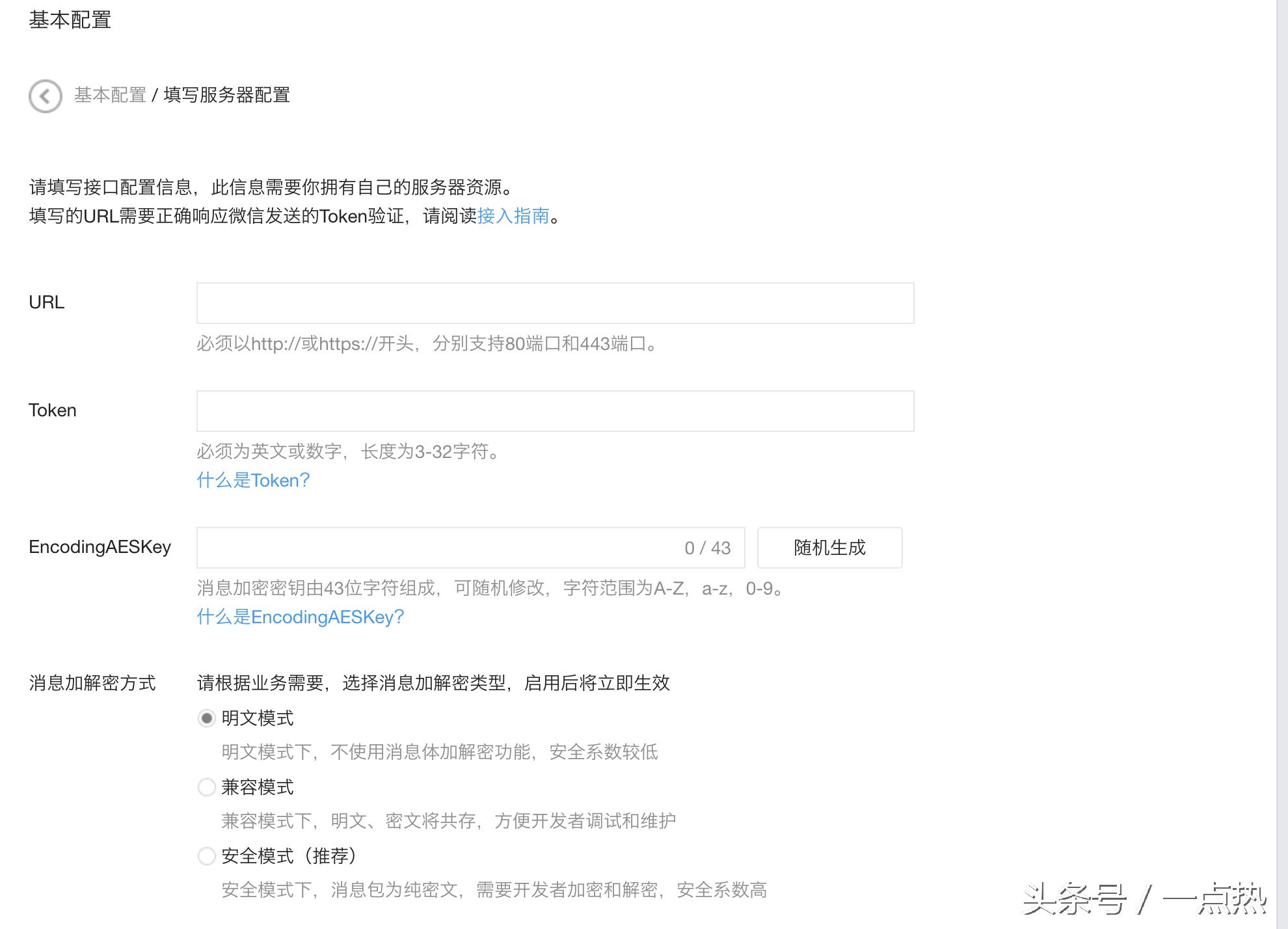The width and height of the screenshot is (1288, 929).
Task: Select the 明文模式 radio button
Action: coord(206,718)
